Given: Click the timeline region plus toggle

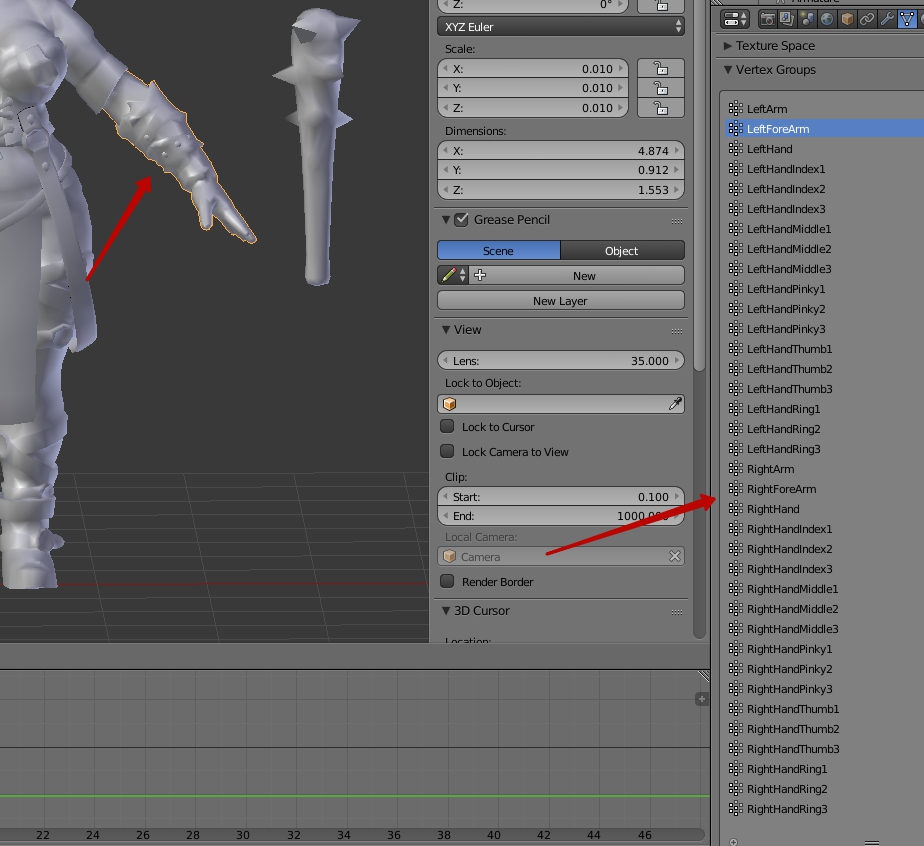Looking at the screenshot, I should (701, 699).
